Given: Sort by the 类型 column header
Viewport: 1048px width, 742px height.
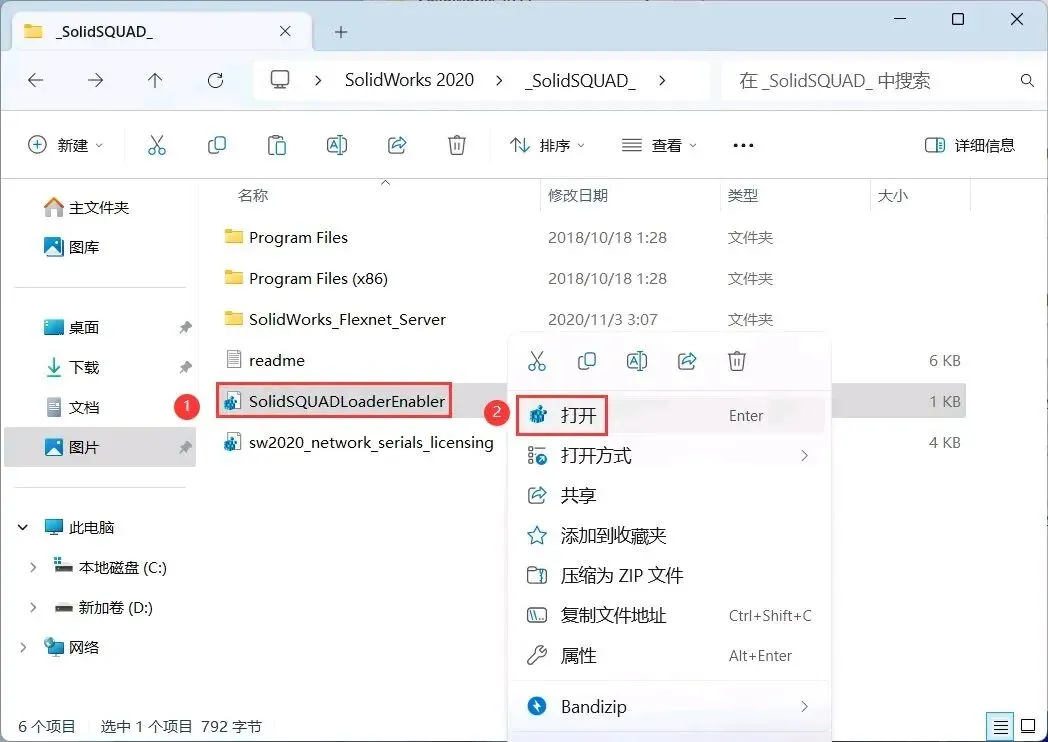Looking at the screenshot, I should coord(743,195).
